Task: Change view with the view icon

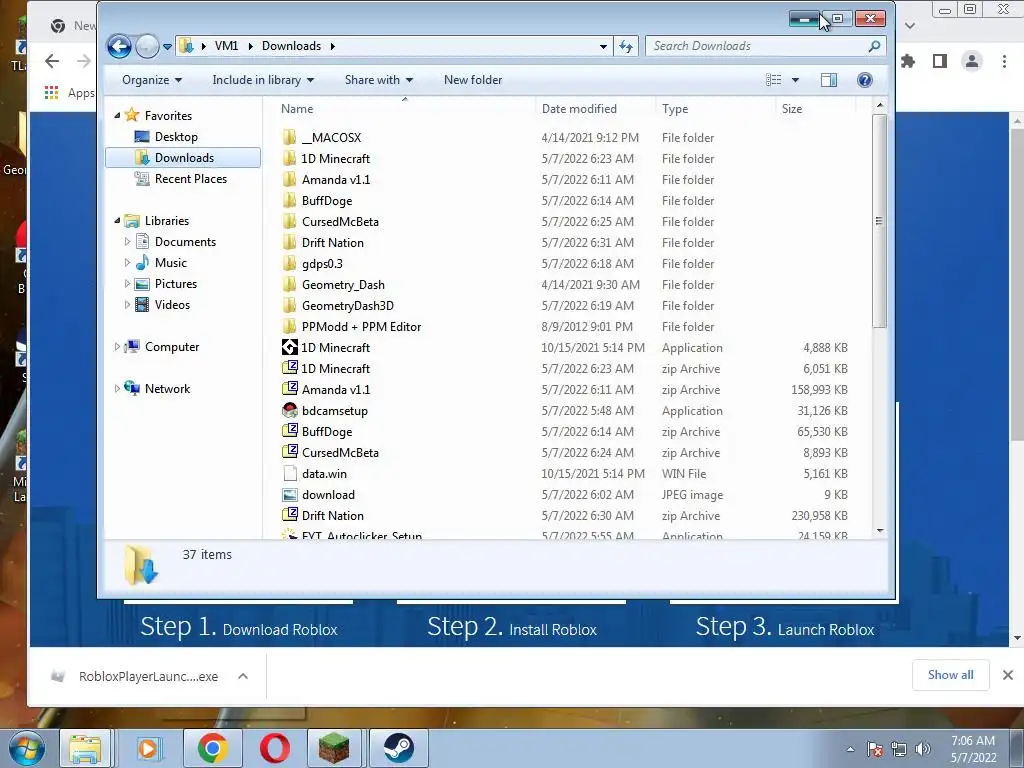Action: click(x=774, y=80)
